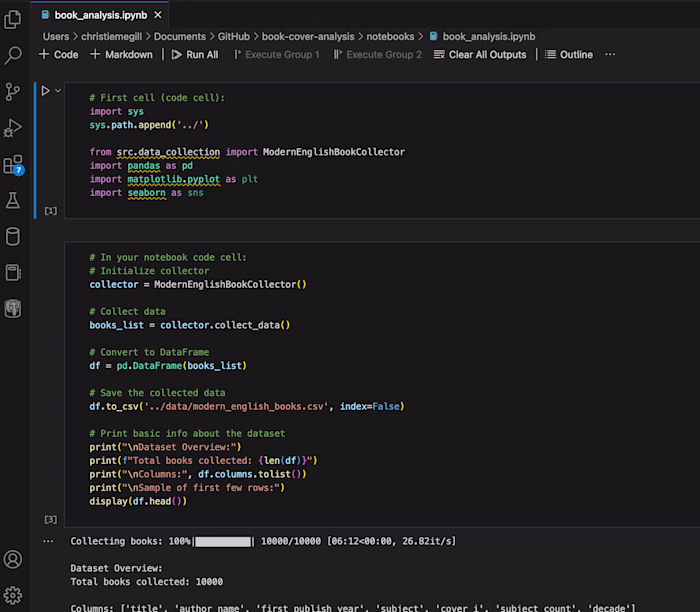Open Extensions view with badge
Screen dimensions: 700x612
(x=13, y=165)
